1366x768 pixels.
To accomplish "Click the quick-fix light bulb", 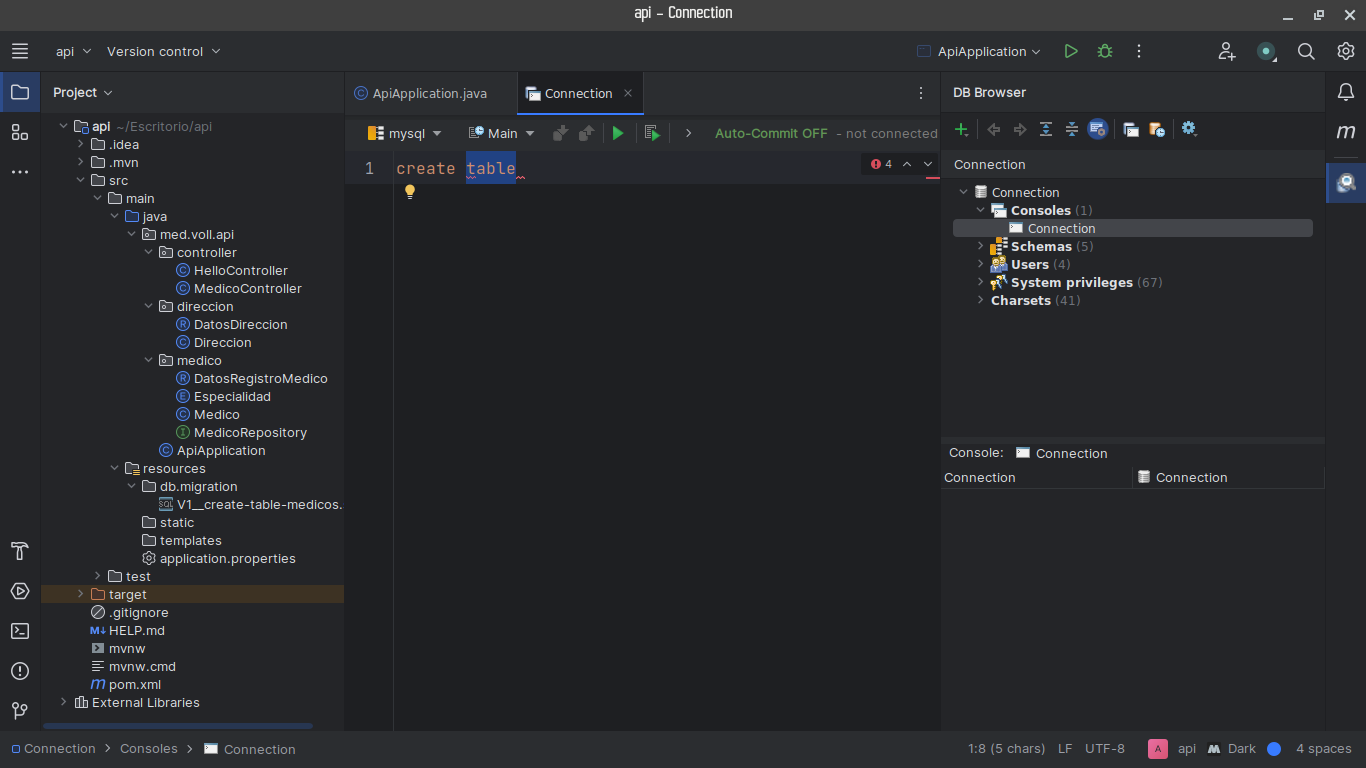I will [x=409, y=191].
